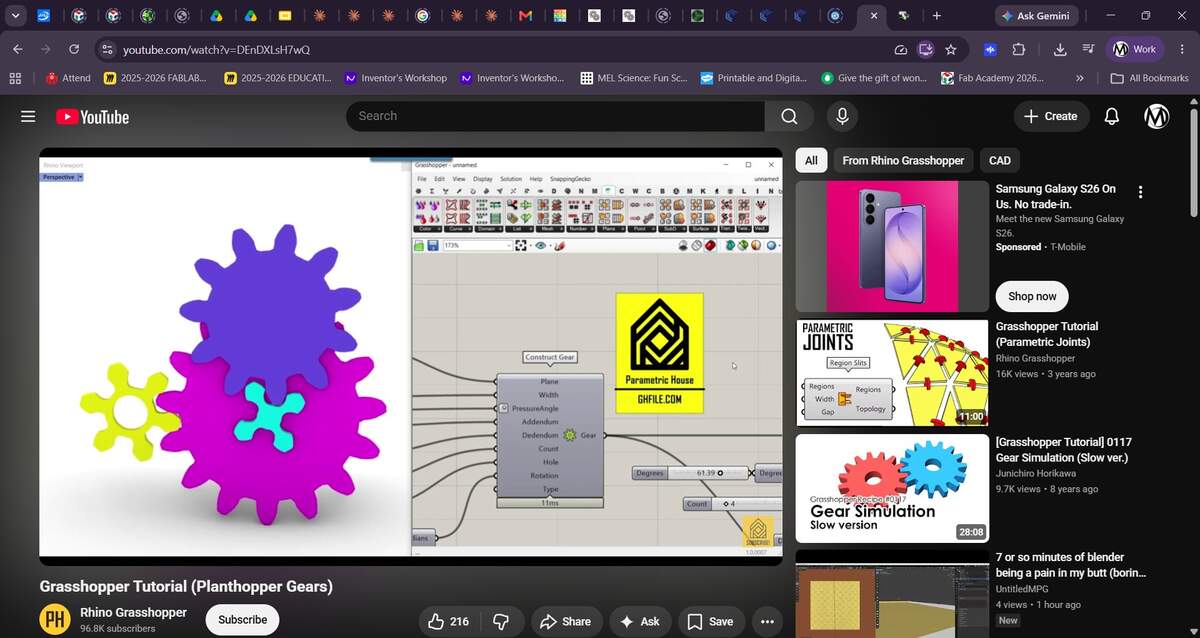The height and width of the screenshot is (638, 1200).
Task: View site information icon in address bar
Action: [108, 49]
